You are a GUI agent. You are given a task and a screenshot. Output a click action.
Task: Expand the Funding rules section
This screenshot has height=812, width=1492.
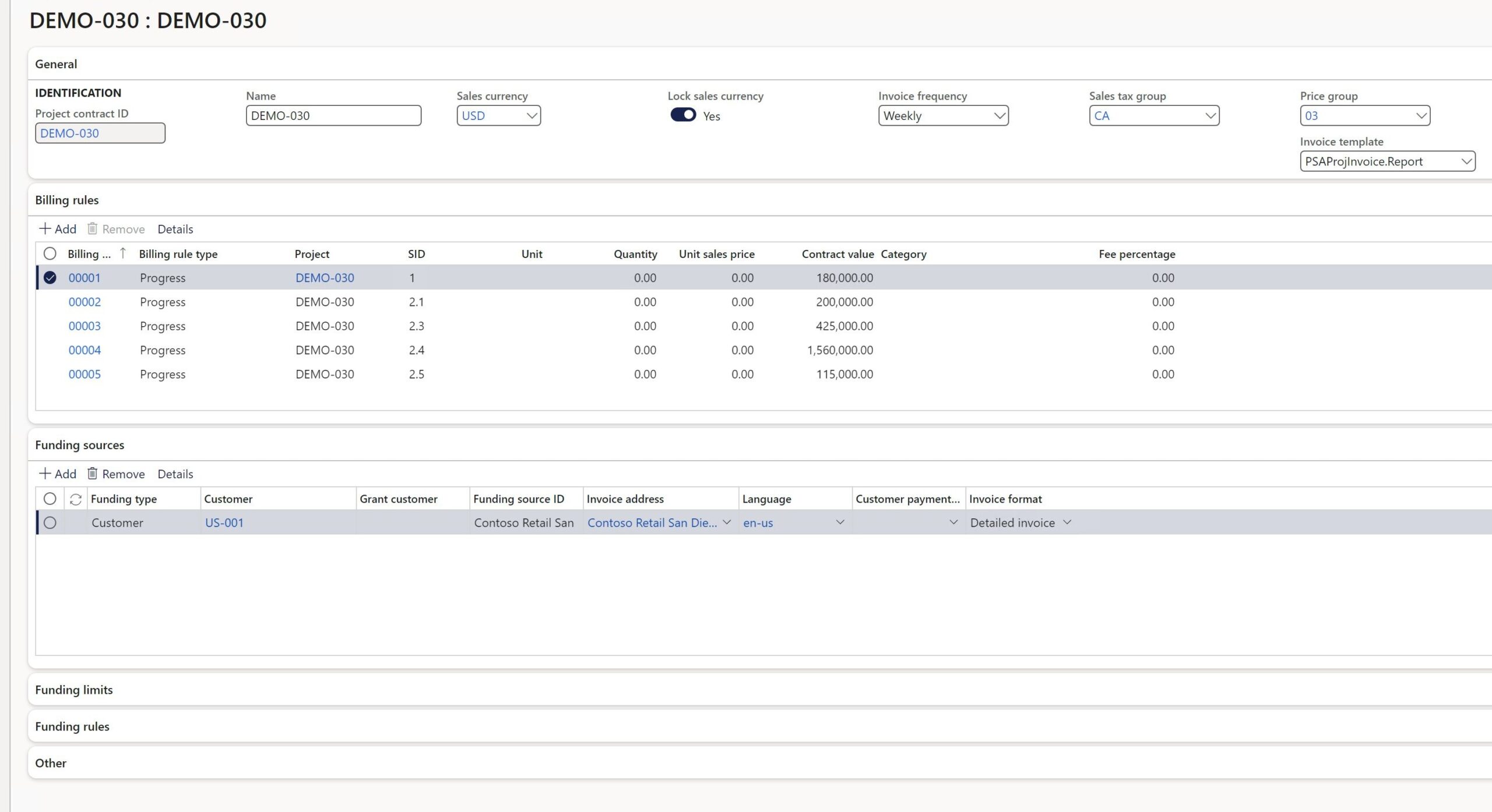(72, 726)
